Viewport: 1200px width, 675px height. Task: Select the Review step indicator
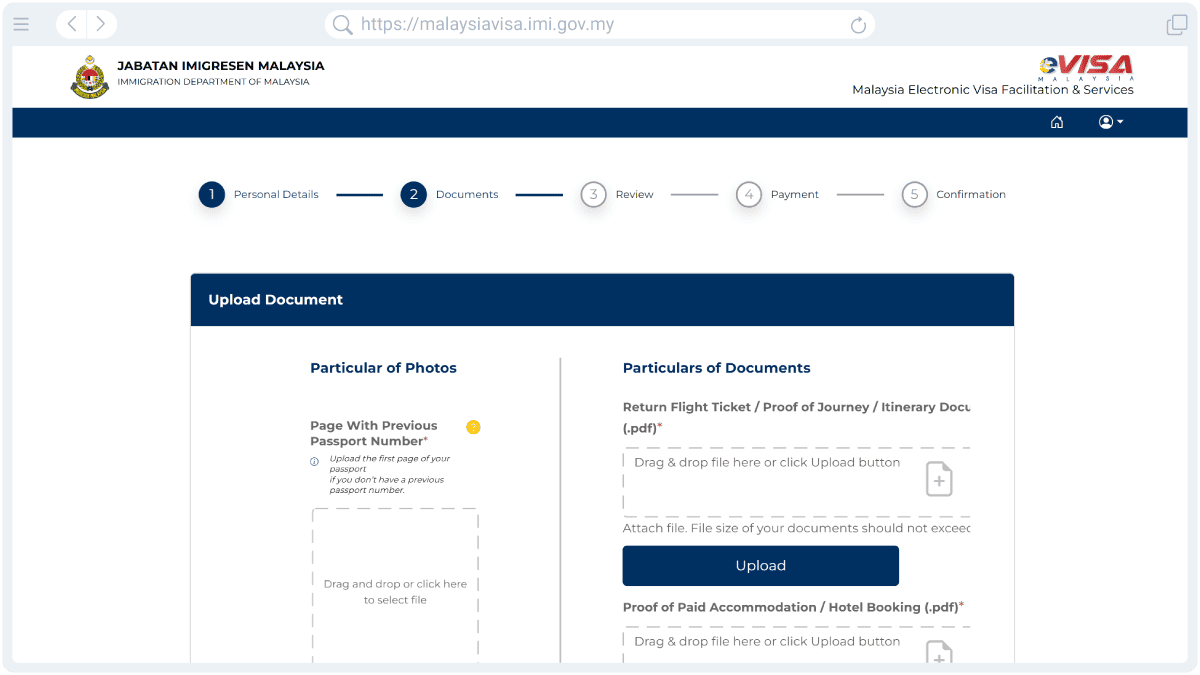click(593, 194)
